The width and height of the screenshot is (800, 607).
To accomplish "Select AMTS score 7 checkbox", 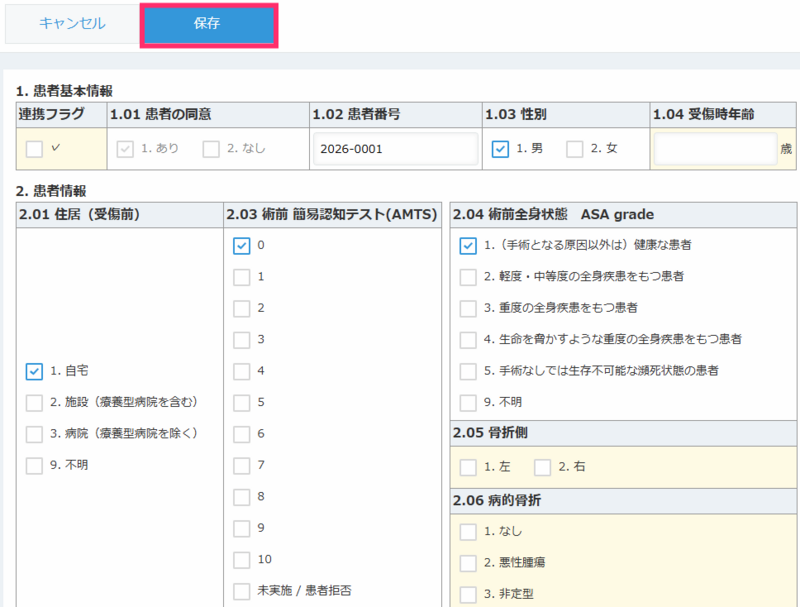I will [241, 466].
